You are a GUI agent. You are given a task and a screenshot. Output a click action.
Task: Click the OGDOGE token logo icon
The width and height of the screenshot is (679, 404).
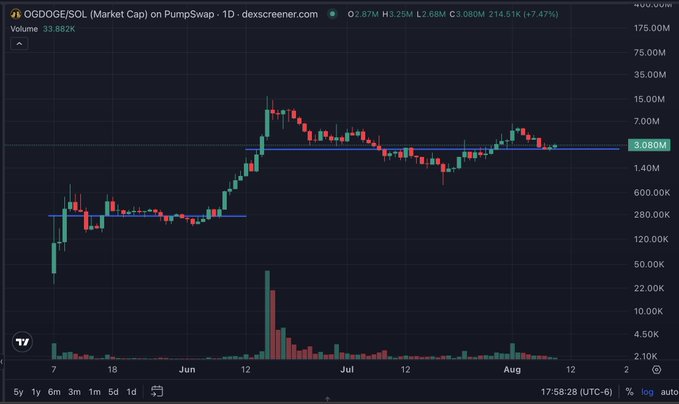16,14
